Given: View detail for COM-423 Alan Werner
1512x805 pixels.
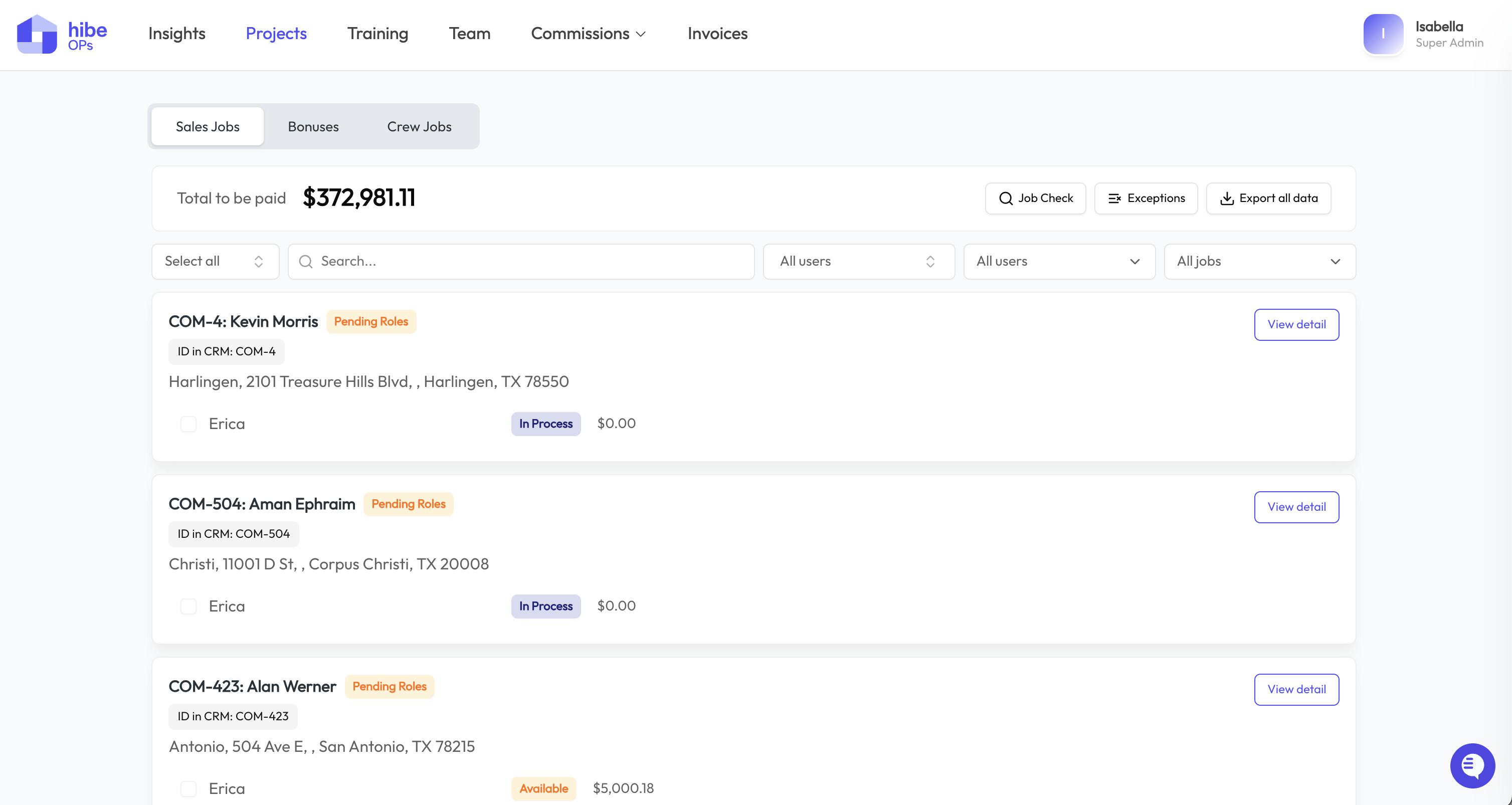Looking at the screenshot, I should (1296, 689).
